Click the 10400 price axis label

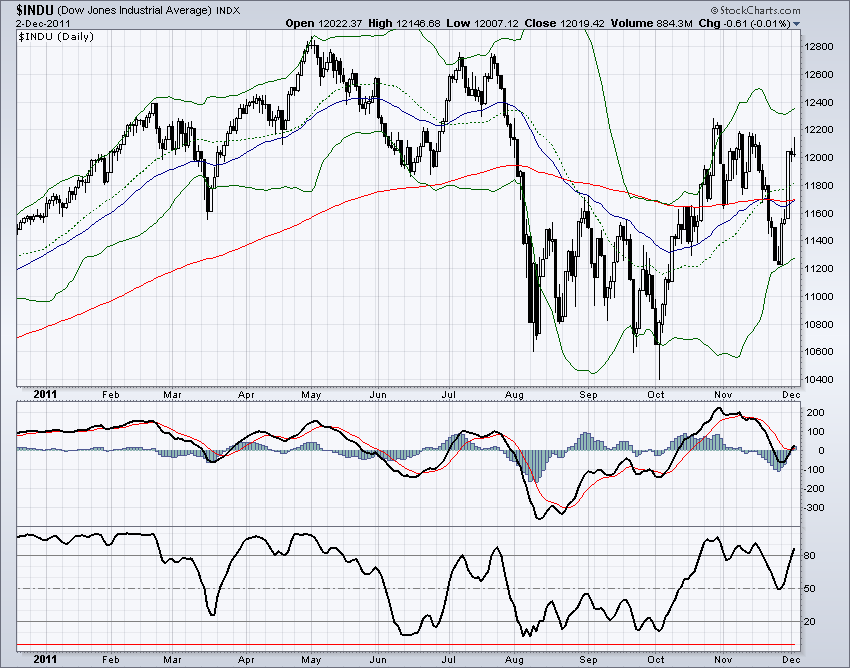(x=819, y=380)
